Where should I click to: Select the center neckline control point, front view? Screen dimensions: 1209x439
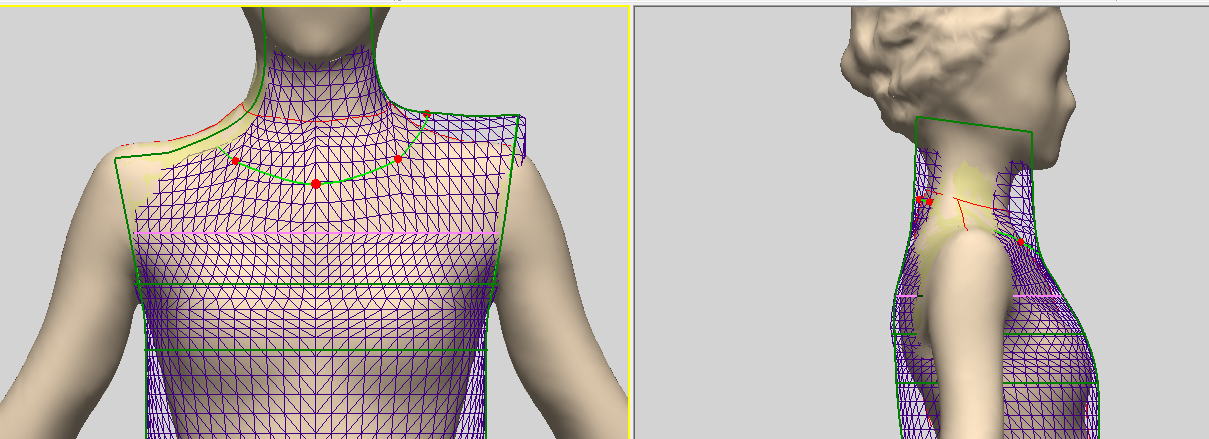(316, 184)
